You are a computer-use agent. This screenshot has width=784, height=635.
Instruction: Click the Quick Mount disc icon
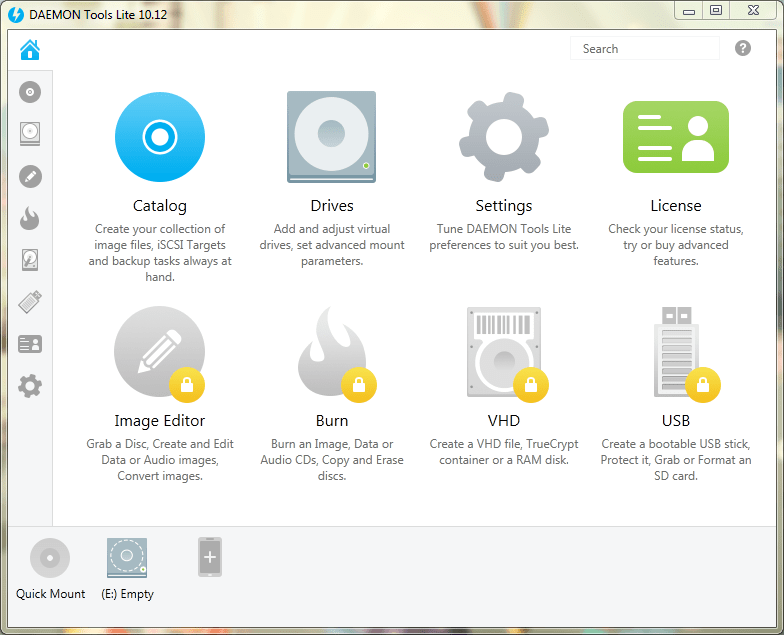(x=50, y=558)
